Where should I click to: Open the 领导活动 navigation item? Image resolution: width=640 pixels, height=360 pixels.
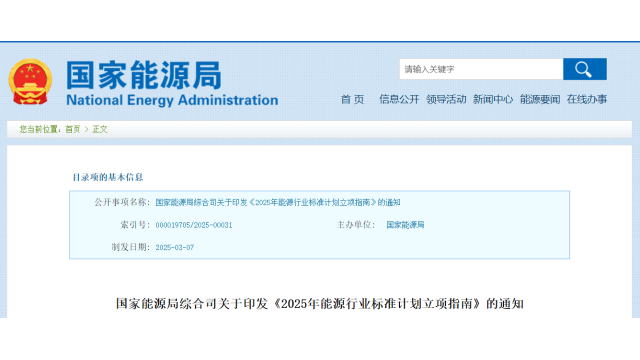446,99
